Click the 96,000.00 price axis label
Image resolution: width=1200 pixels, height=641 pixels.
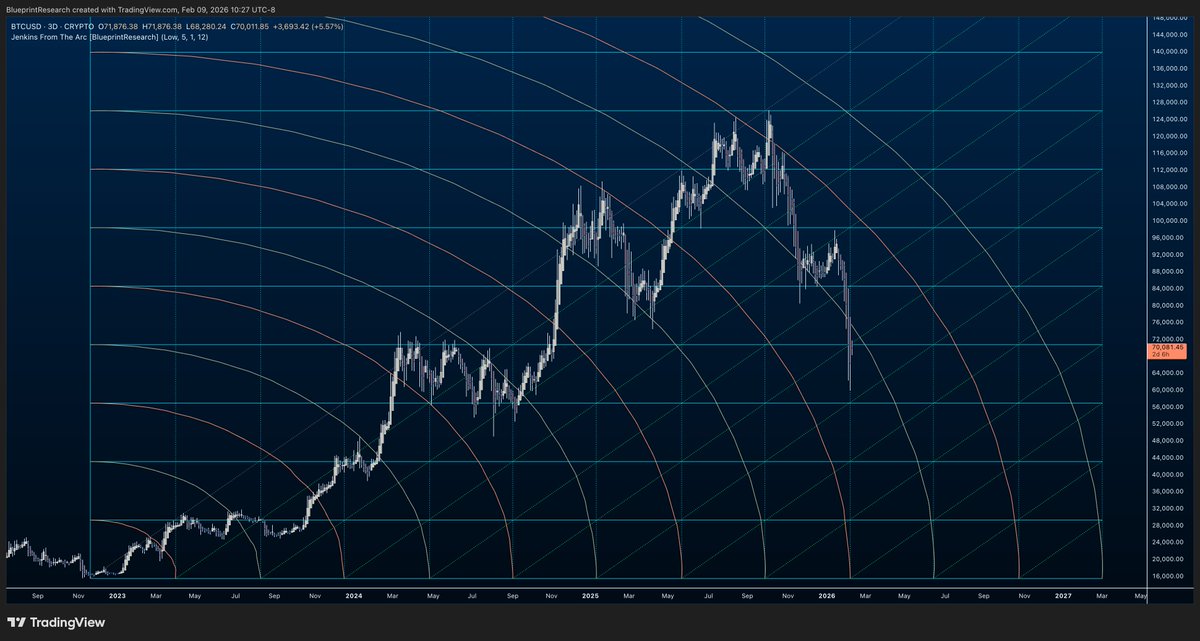(x=1167, y=238)
